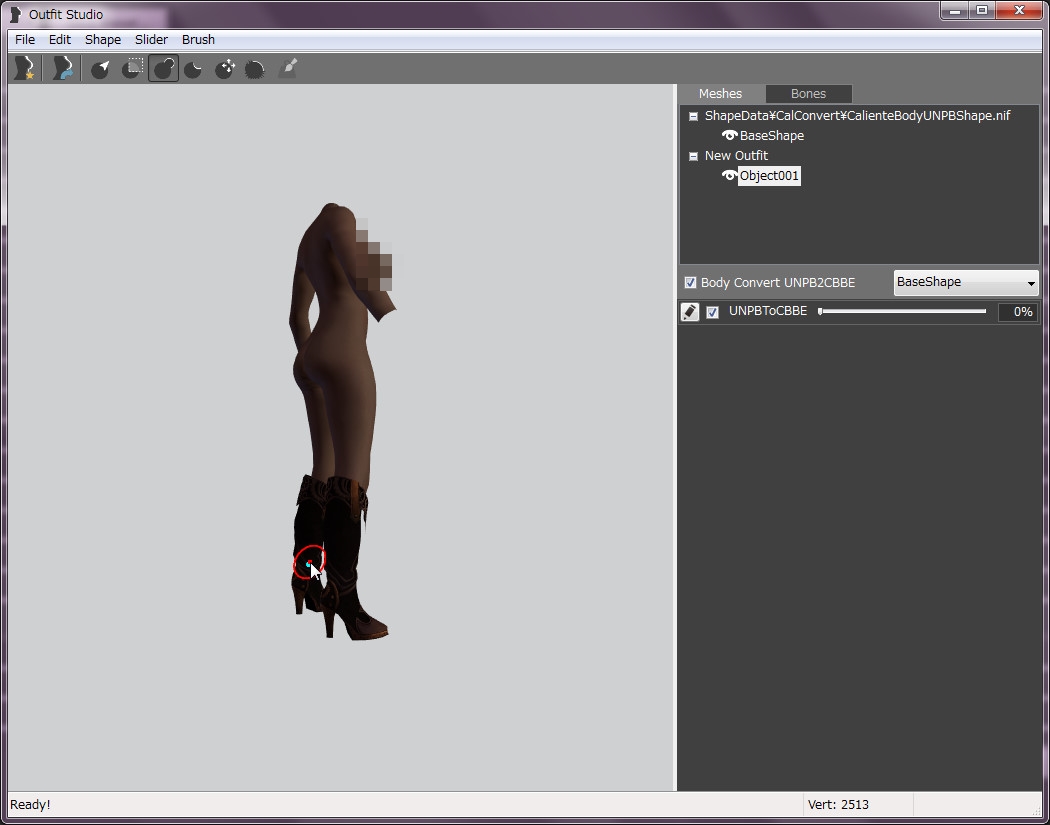1050x825 pixels.
Task: Collapse the New Outfit tree node
Action: [693, 156]
